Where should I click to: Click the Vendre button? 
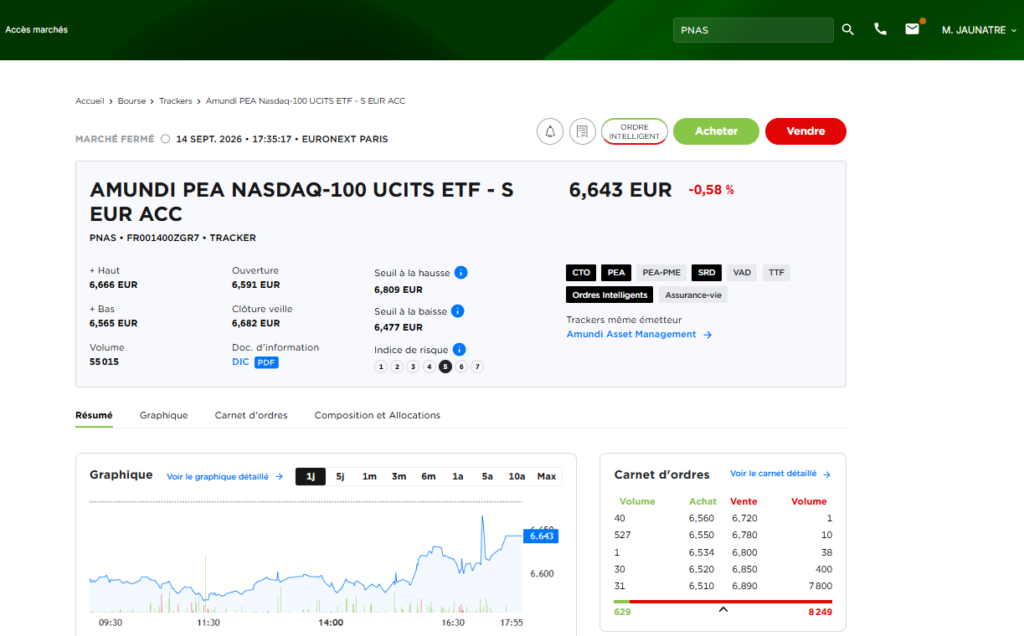tap(805, 131)
